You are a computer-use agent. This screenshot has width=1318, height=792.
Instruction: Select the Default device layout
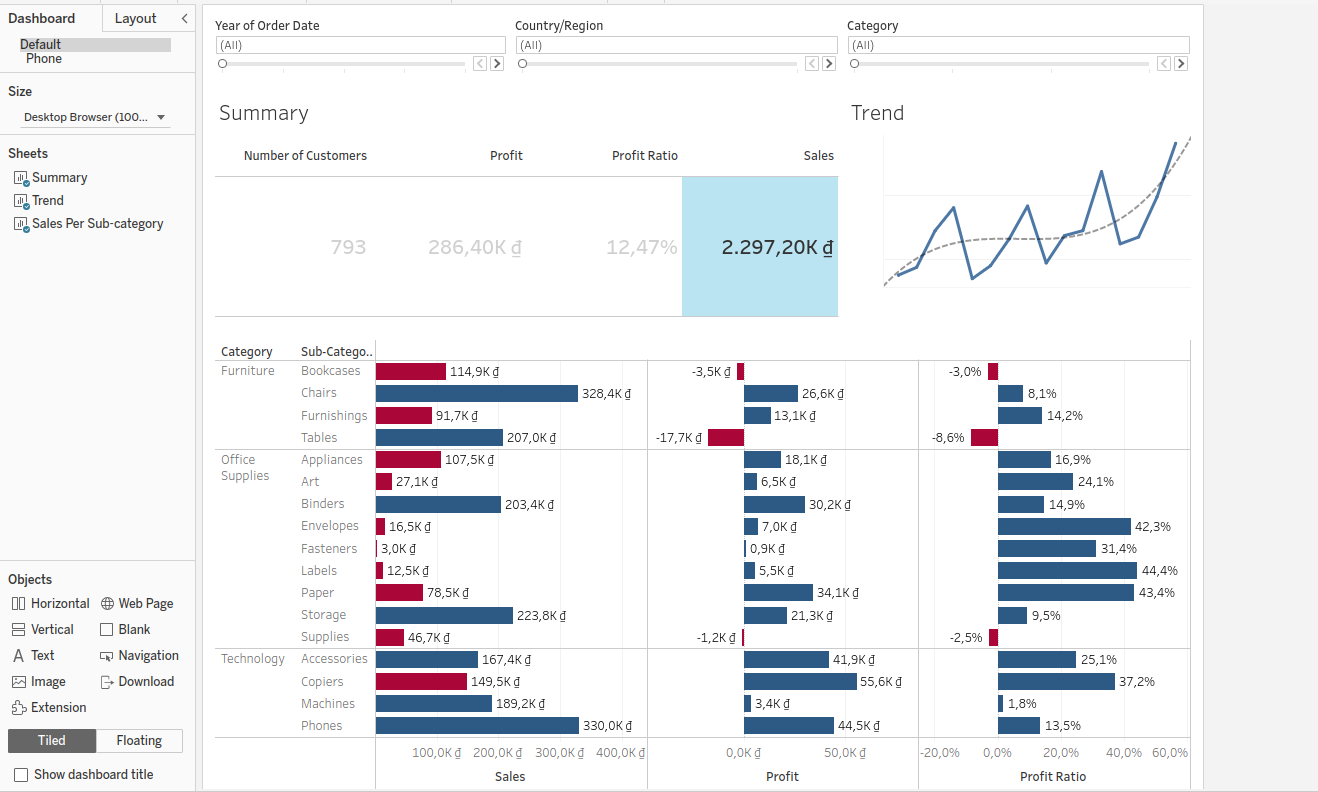(95, 45)
